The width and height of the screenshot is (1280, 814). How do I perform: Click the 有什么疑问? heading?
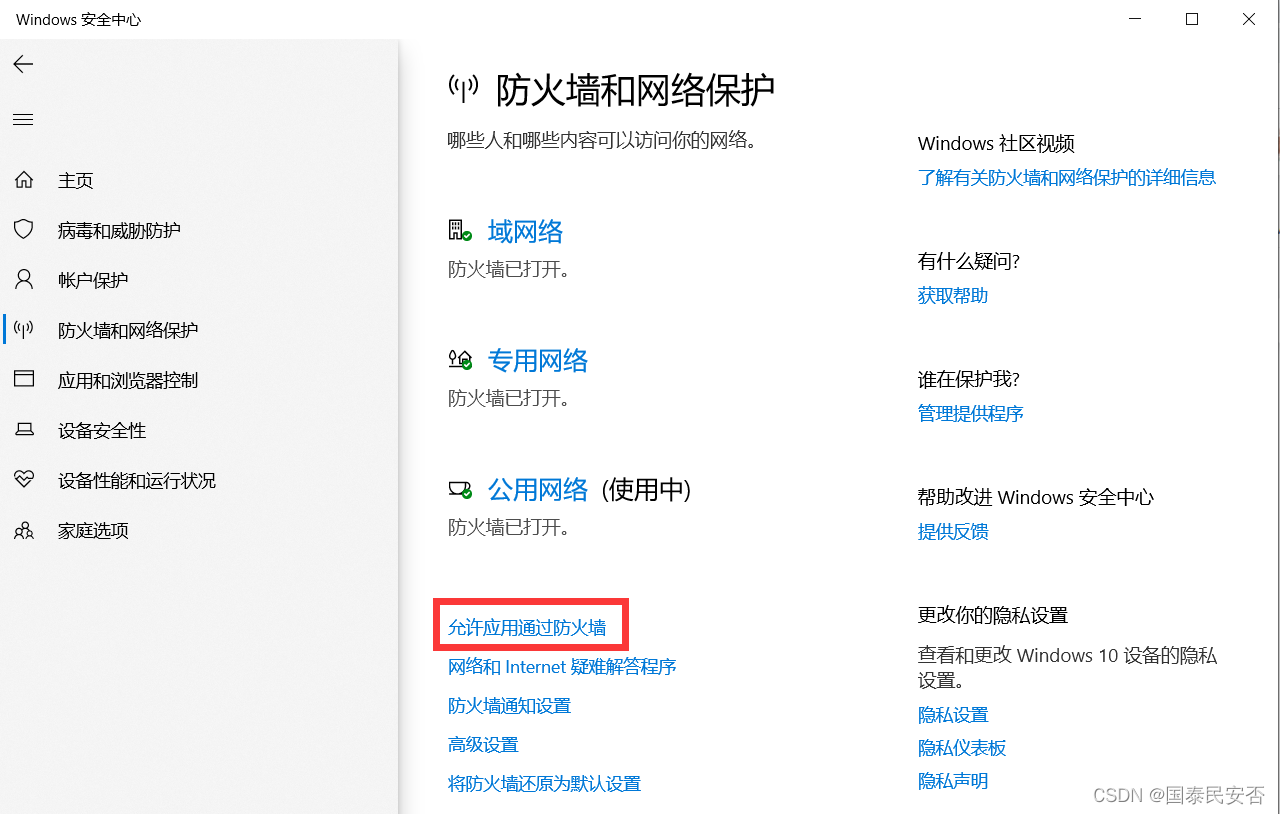(x=969, y=262)
